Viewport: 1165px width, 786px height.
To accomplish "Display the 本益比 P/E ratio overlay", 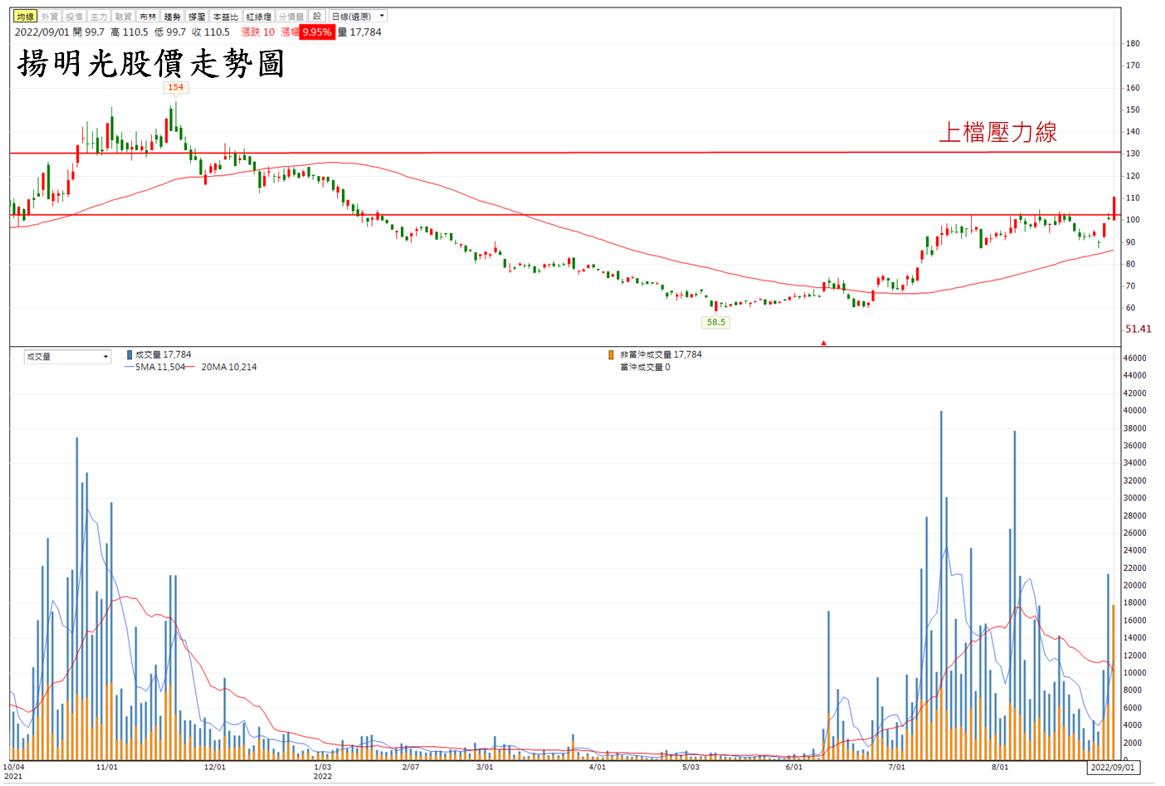I will [222, 16].
